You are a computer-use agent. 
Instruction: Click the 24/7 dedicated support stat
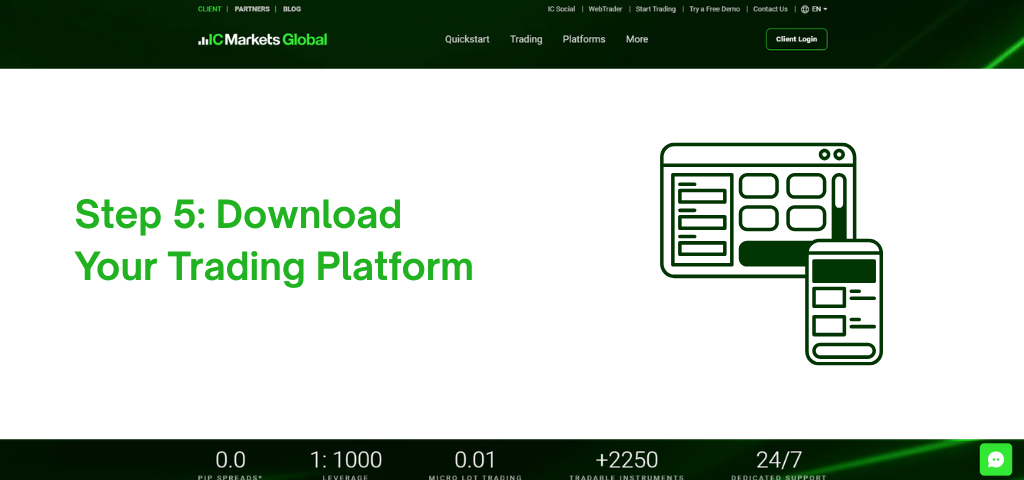(779, 461)
